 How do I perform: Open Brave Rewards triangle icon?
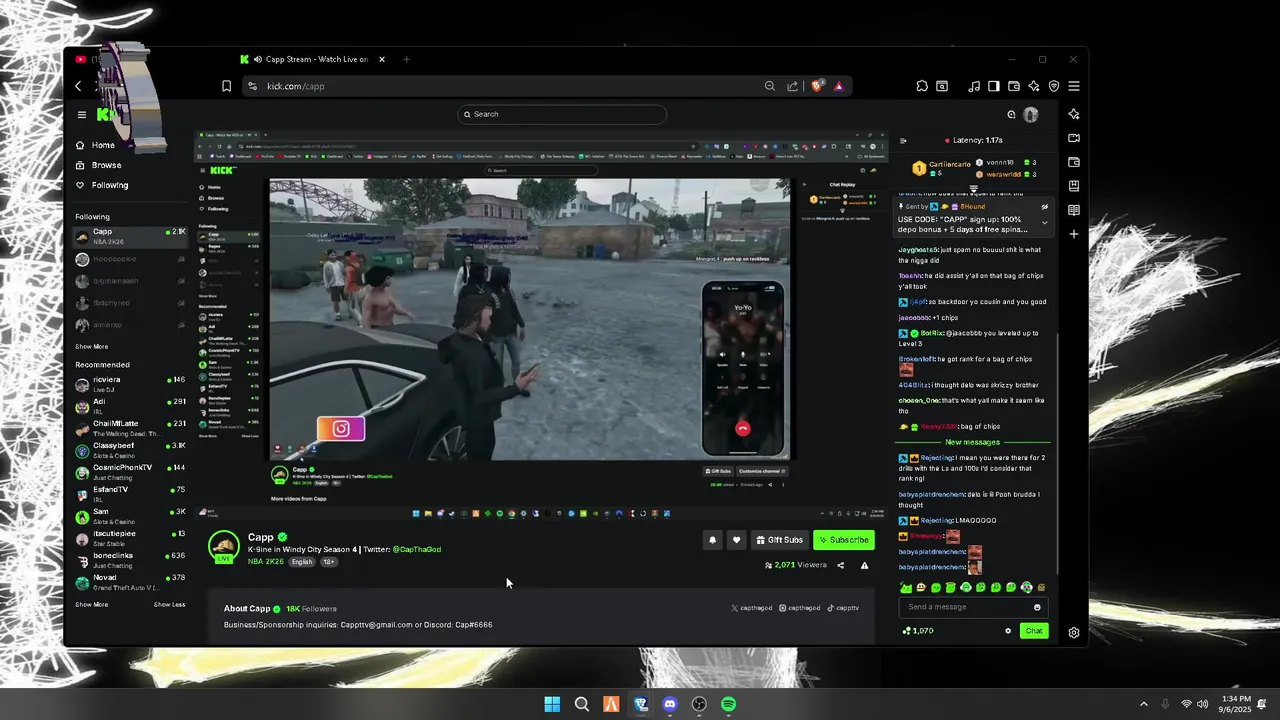(839, 86)
